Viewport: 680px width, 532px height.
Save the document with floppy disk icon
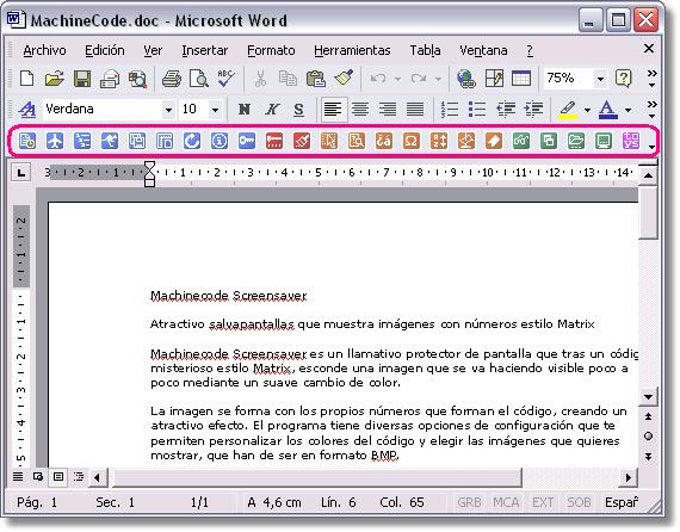(x=82, y=79)
